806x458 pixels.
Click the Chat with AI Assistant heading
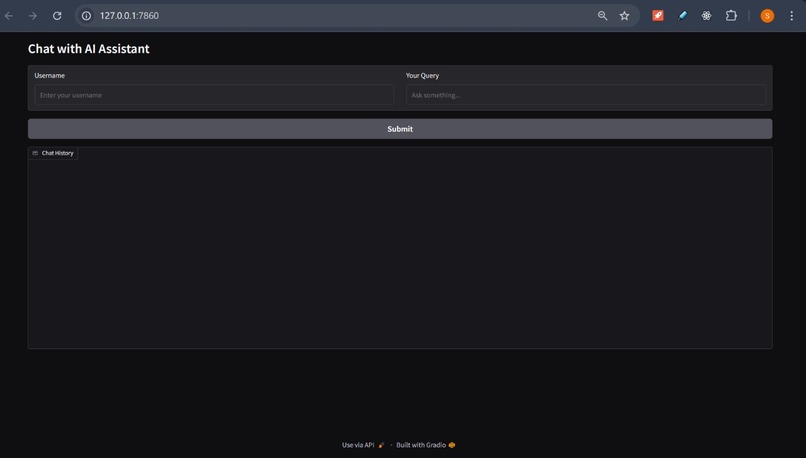[x=88, y=49]
